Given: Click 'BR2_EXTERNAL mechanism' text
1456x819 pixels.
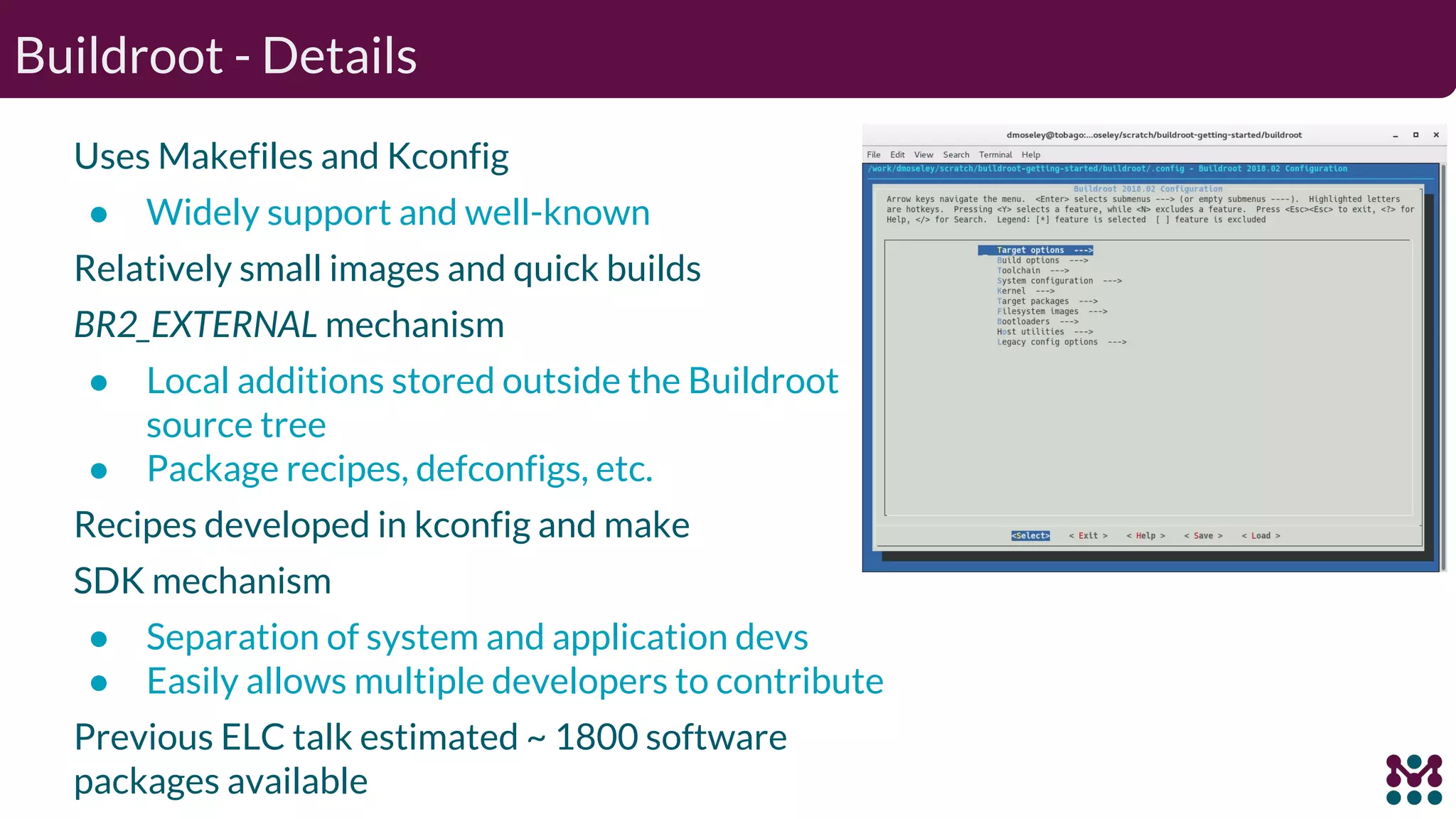Looking at the screenshot, I should [289, 325].
